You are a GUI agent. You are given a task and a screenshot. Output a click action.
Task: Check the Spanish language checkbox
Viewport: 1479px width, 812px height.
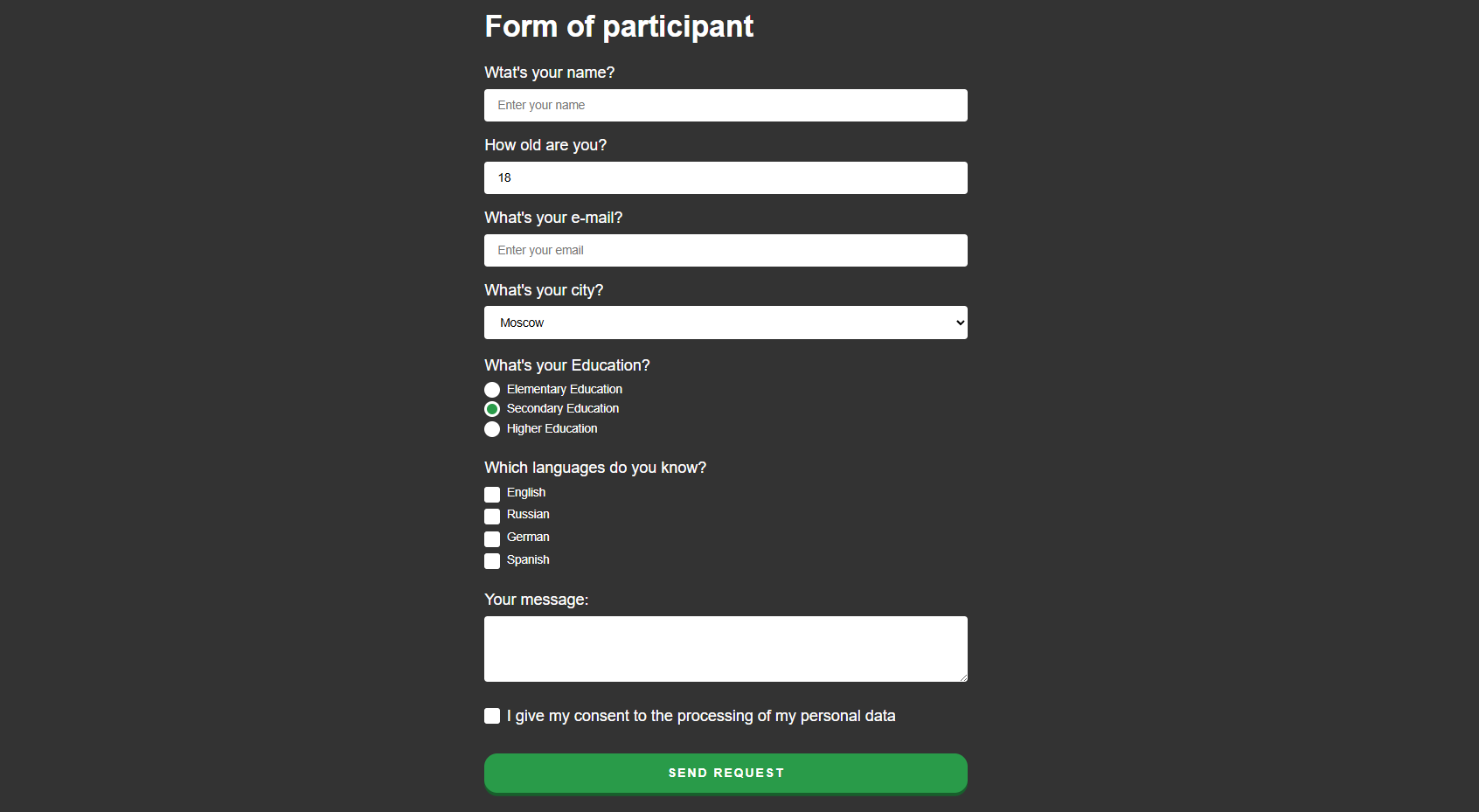click(x=492, y=561)
